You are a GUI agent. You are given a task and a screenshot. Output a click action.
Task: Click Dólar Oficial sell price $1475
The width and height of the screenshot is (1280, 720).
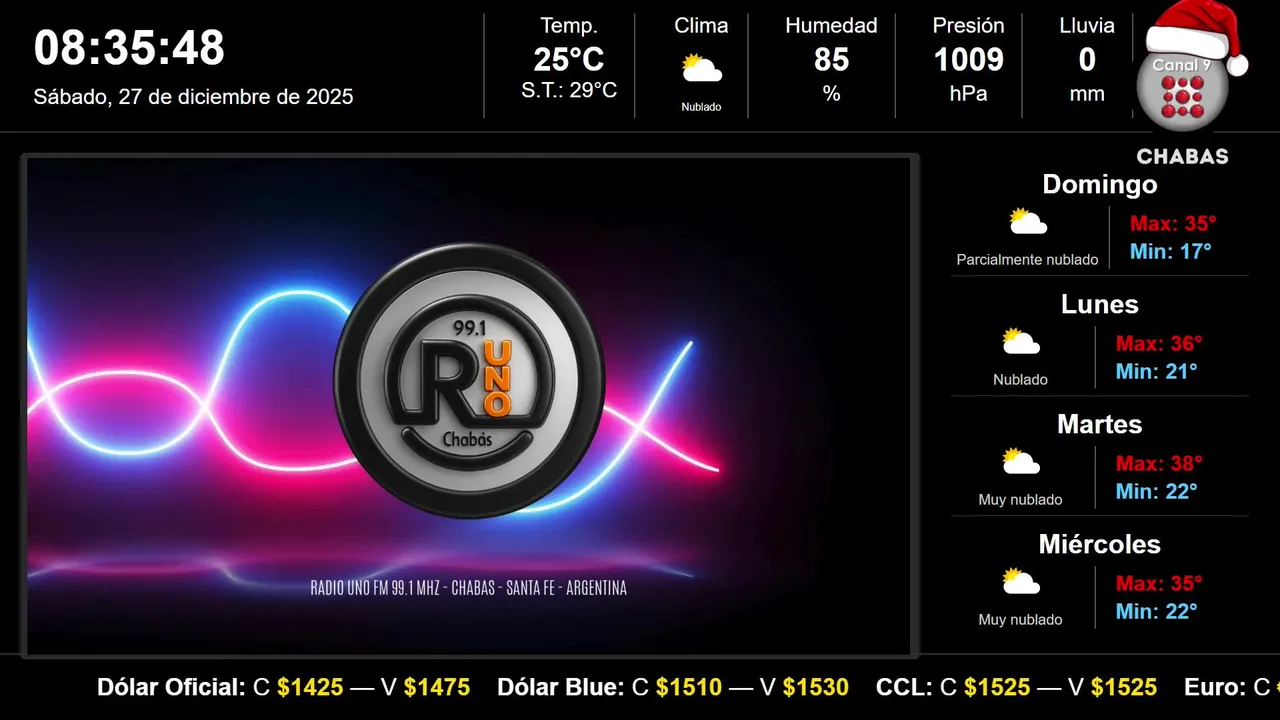click(437, 687)
